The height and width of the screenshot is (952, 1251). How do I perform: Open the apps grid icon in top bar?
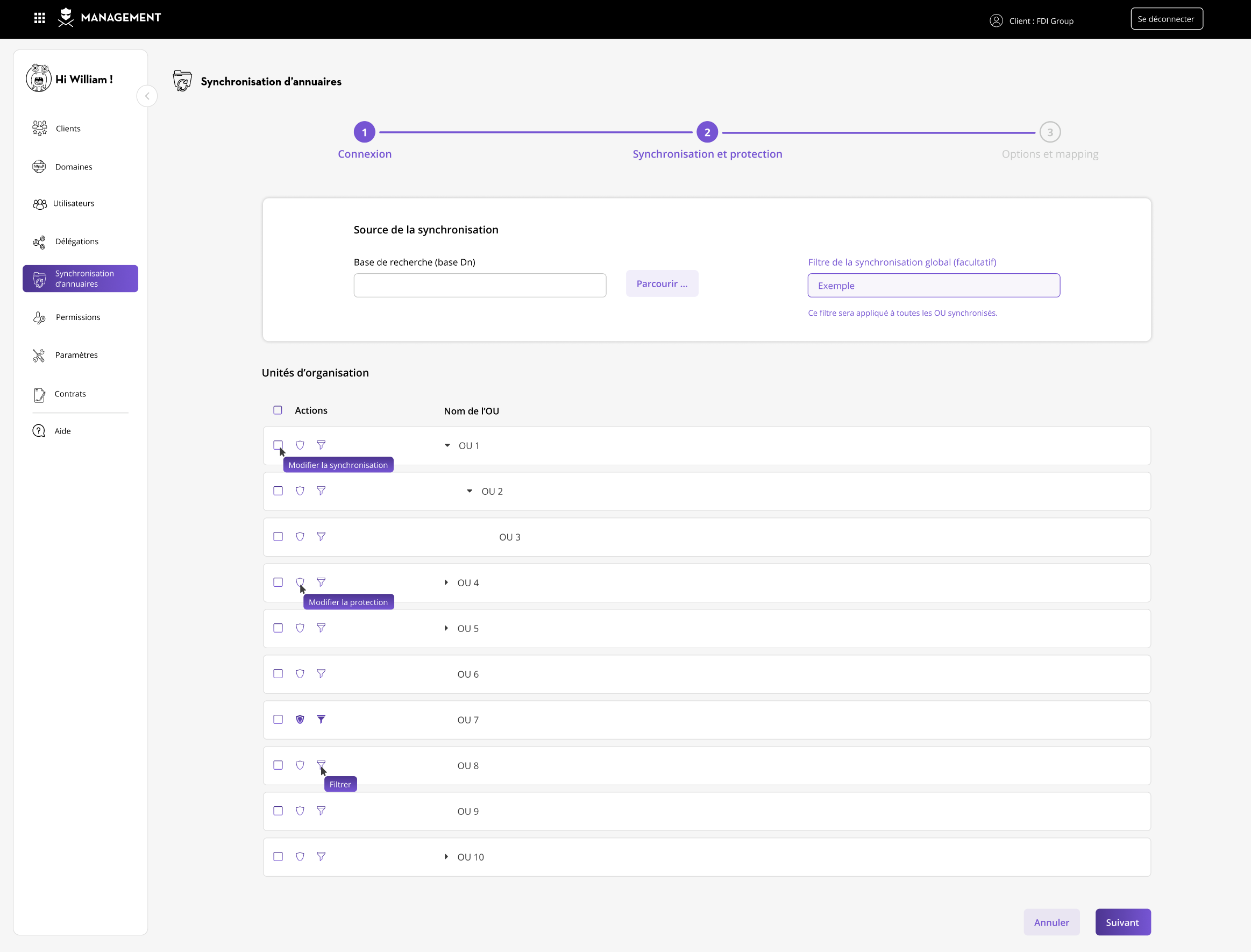pyautogui.click(x=40, y=18)
